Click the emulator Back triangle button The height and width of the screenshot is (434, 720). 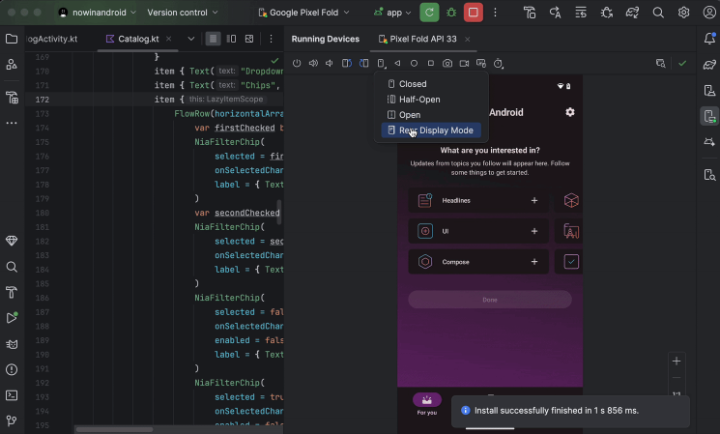[397, 63]
